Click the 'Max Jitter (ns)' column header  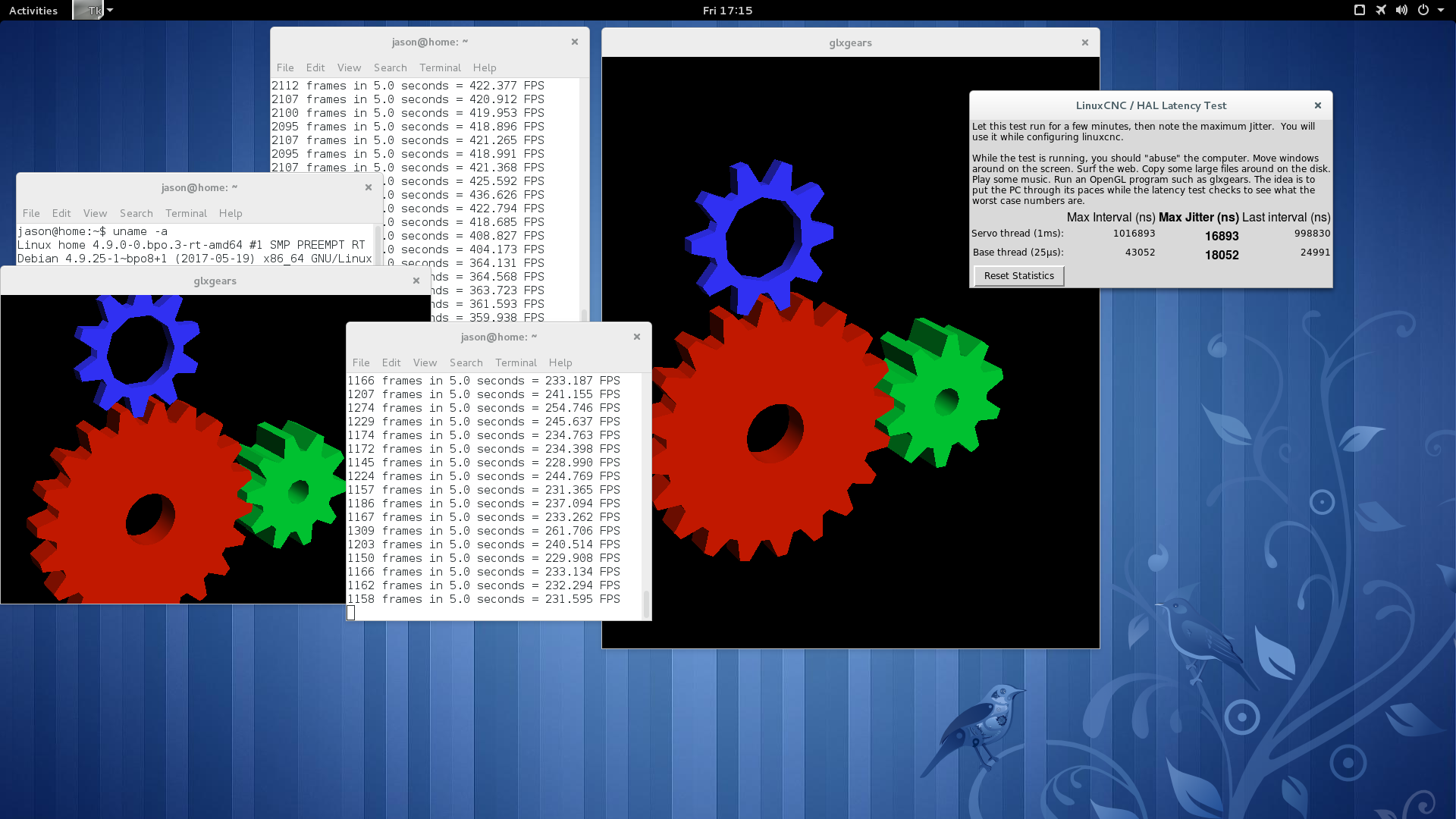[x=1198, y=218]
